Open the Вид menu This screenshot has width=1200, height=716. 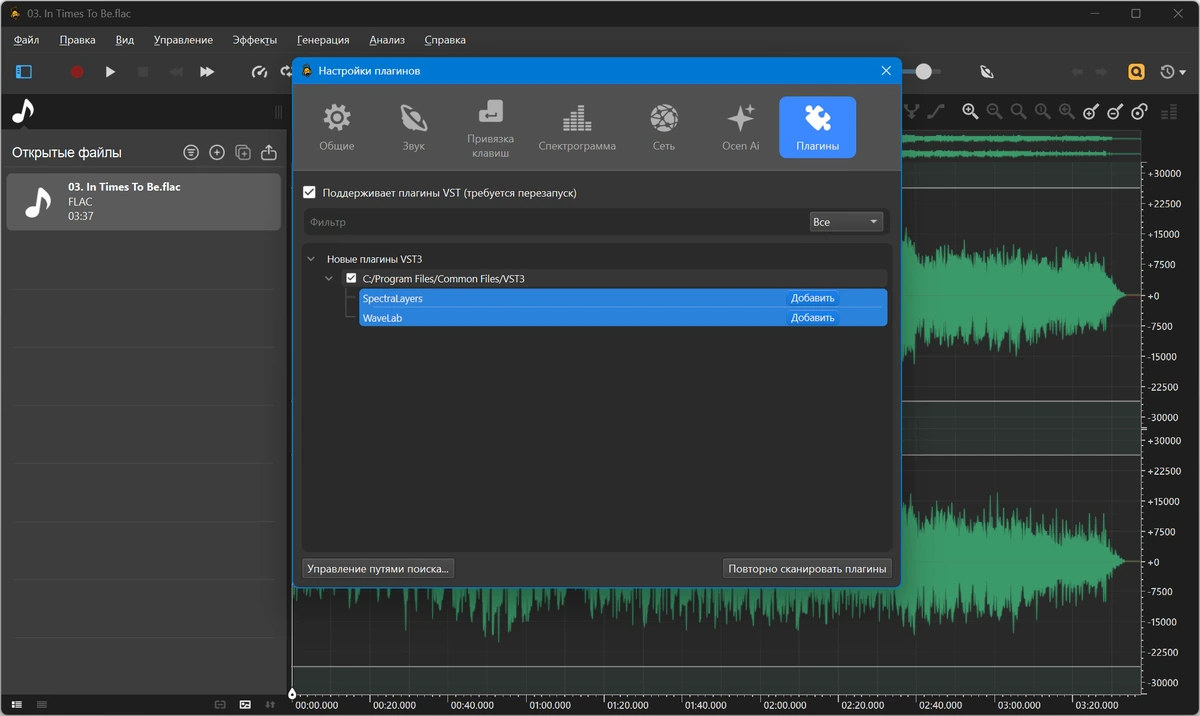pos(125,40)
